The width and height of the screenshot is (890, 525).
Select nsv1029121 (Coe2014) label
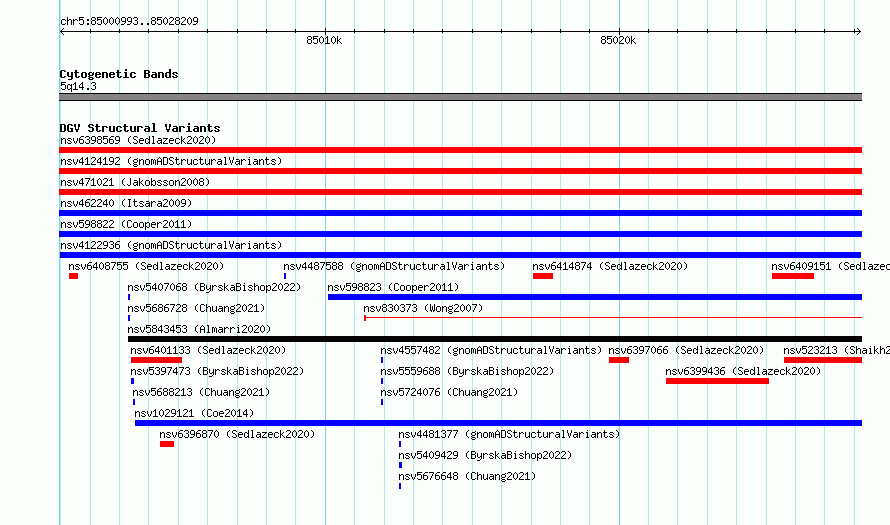tap(194, 413)
